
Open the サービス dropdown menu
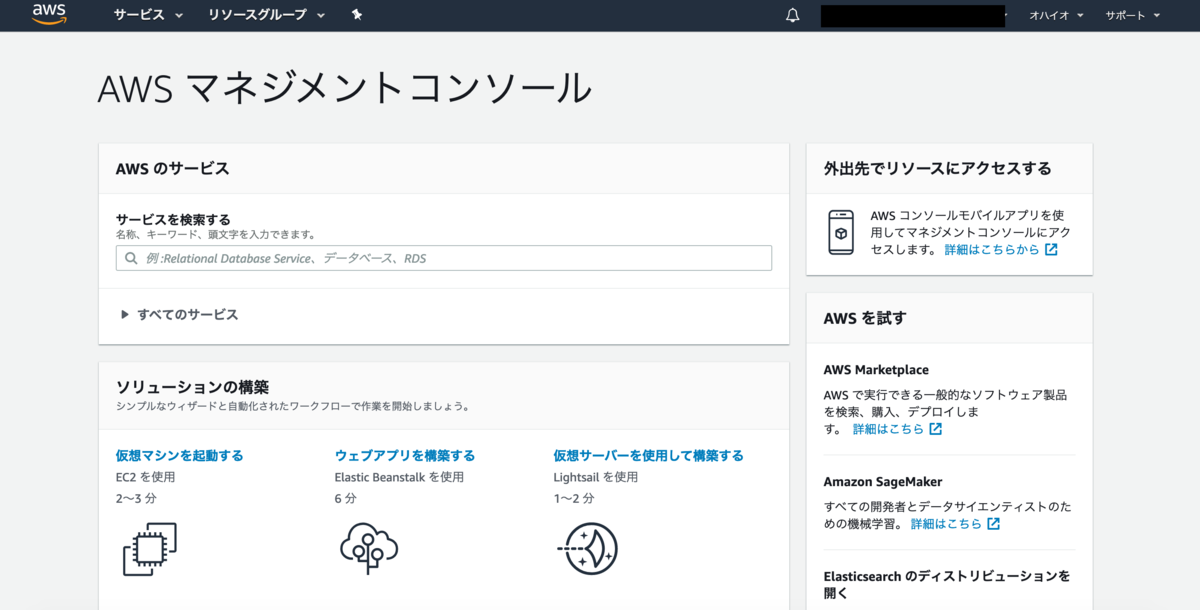pos(148,15)
